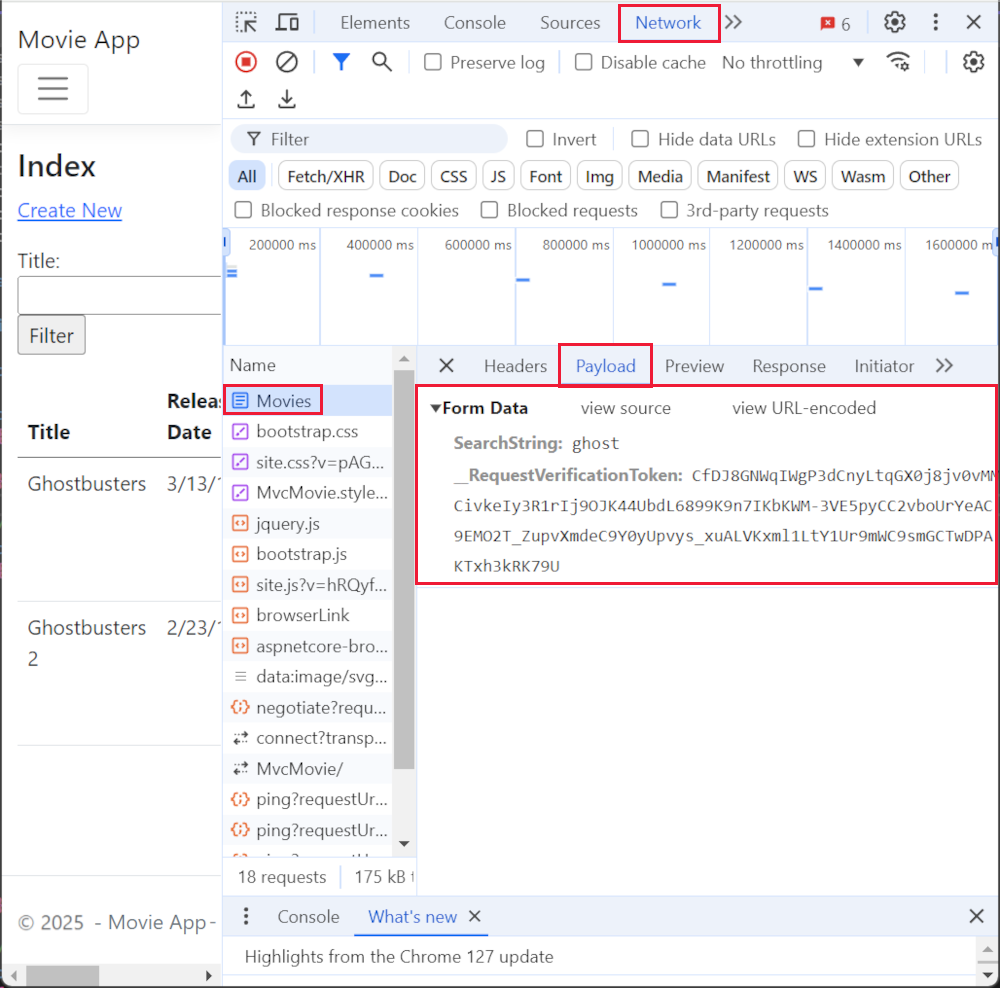This screenshot has width=1000, height=988.
Task: Select the Network panel tab
Action: click(668, 23)
